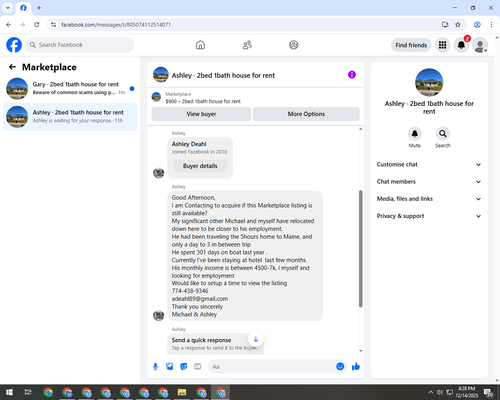Open the apps grid menu icon

[x=442, y=45]
